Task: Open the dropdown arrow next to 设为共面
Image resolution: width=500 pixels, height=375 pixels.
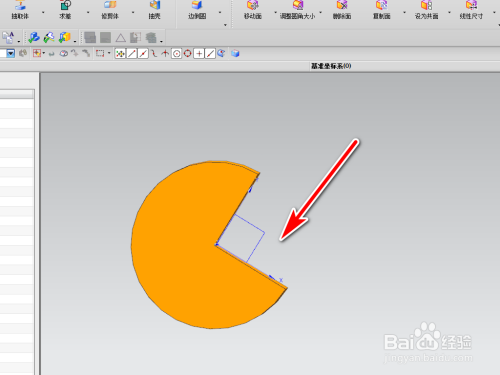Action: (x=449, y=13)
